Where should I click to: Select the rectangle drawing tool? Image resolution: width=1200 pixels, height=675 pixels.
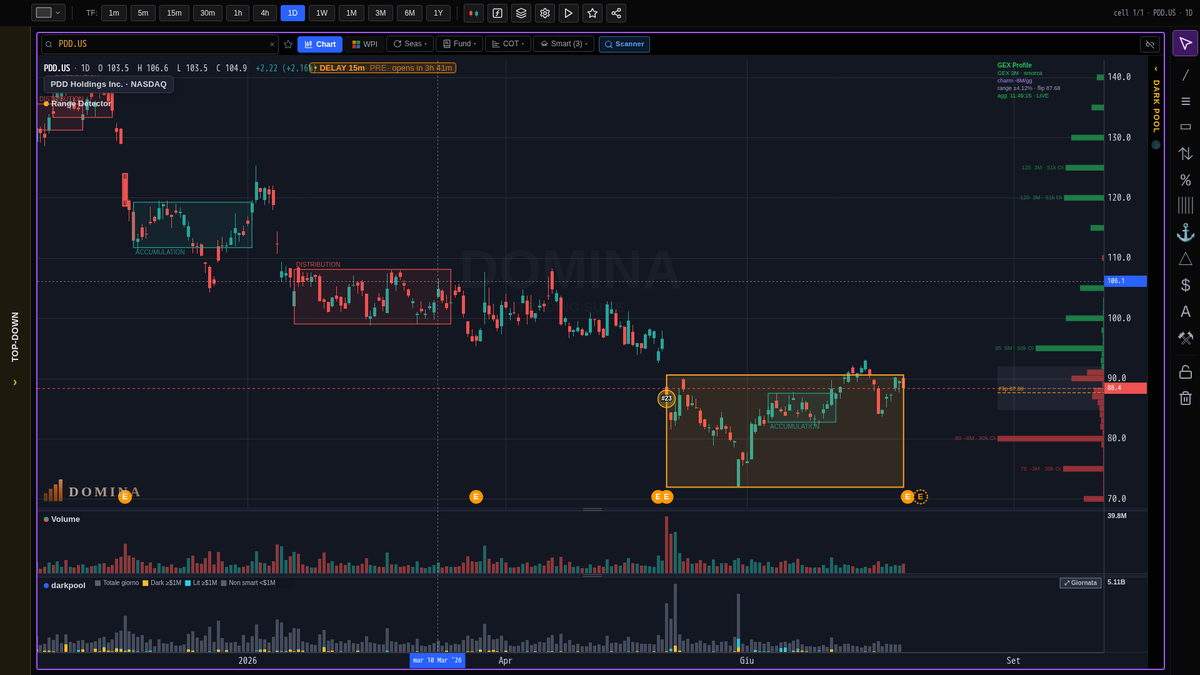coord(1185,127)
